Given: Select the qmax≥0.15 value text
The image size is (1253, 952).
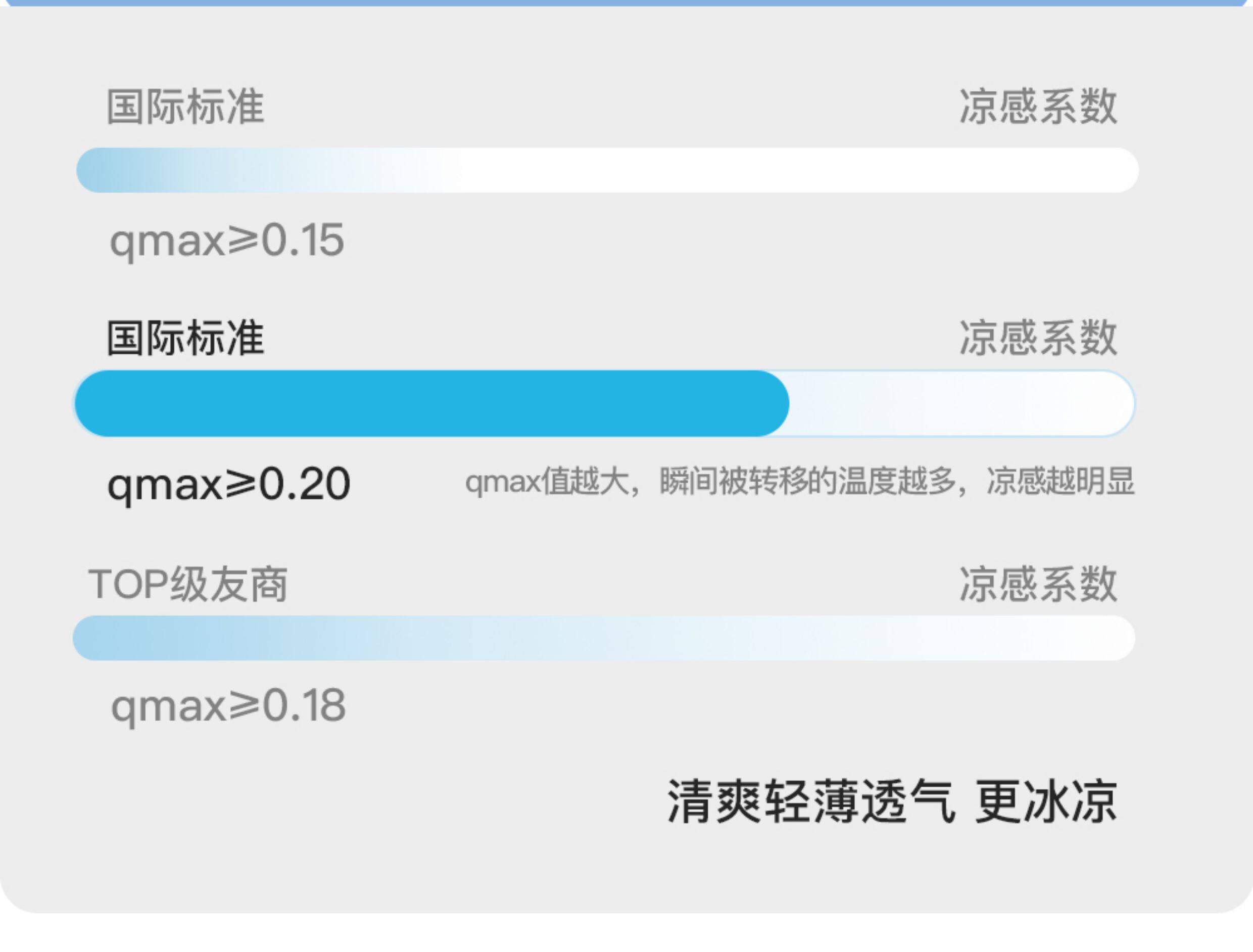Looking at the screenshot, I should point(226,240).
